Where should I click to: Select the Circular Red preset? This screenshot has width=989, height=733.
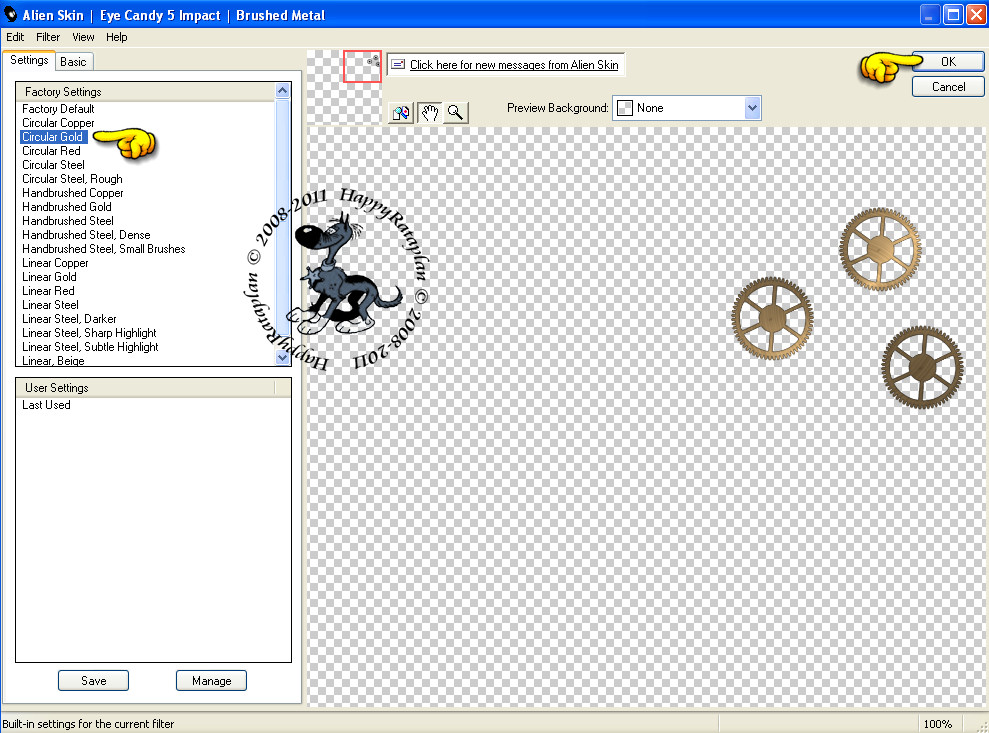51,151
